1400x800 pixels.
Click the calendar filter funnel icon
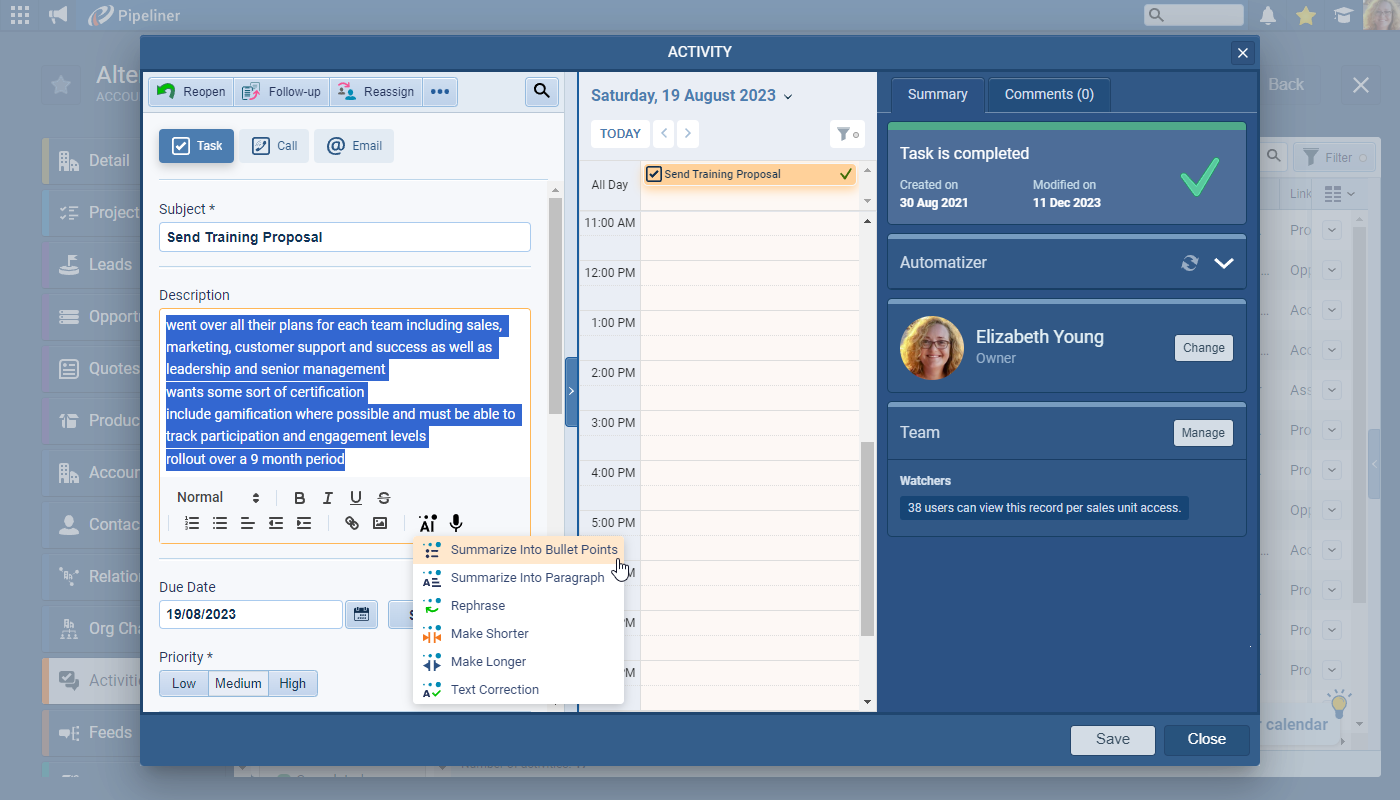point(846,134)
